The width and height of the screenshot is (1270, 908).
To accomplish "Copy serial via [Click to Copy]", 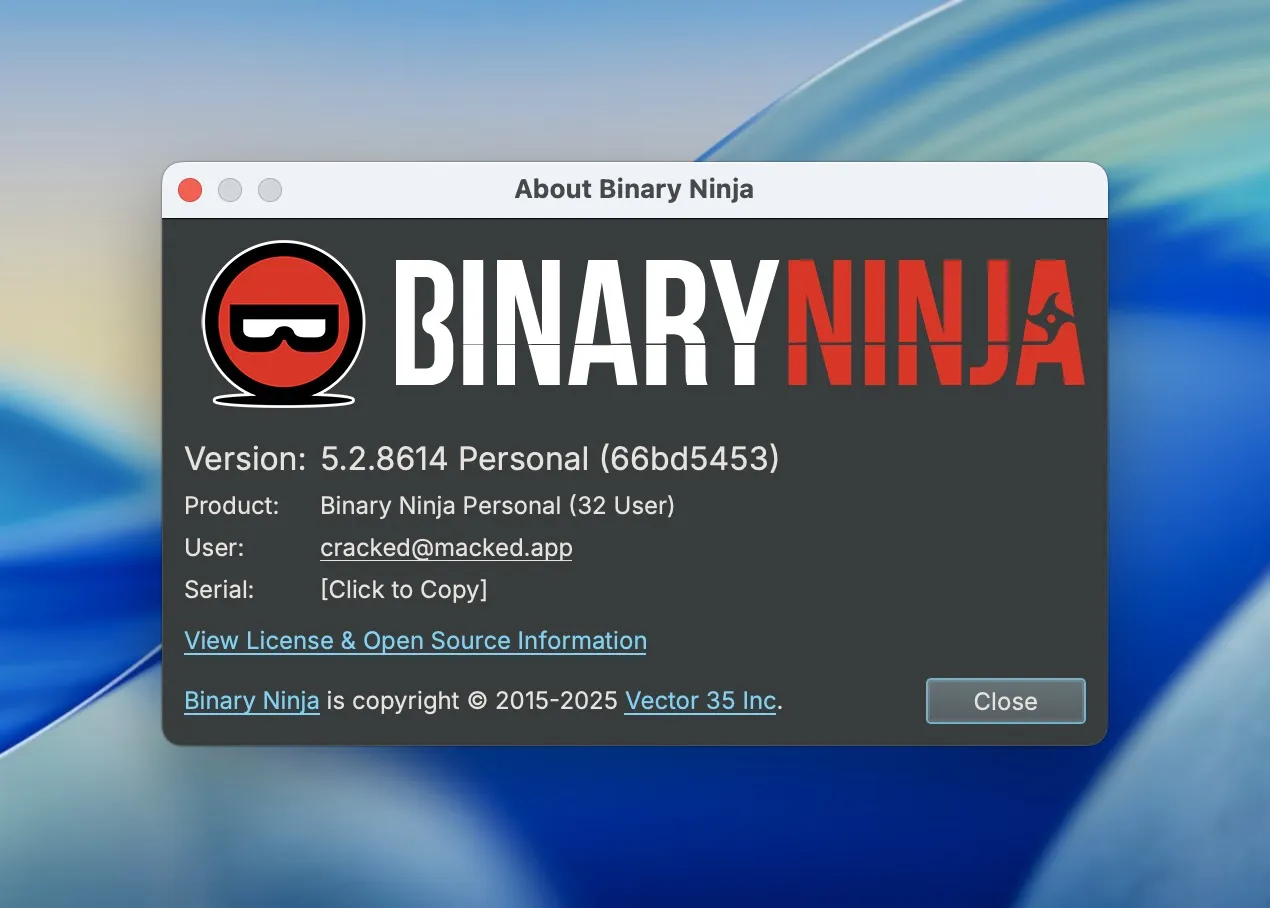I will [403, 590].
